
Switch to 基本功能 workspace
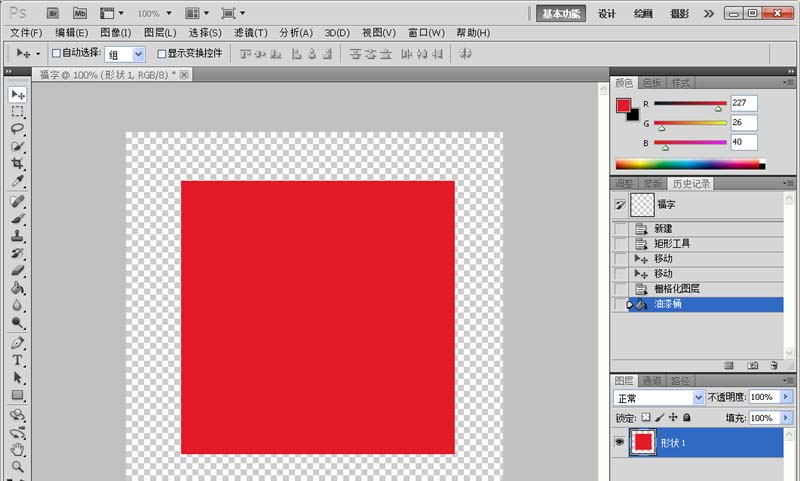click(561, 14)
